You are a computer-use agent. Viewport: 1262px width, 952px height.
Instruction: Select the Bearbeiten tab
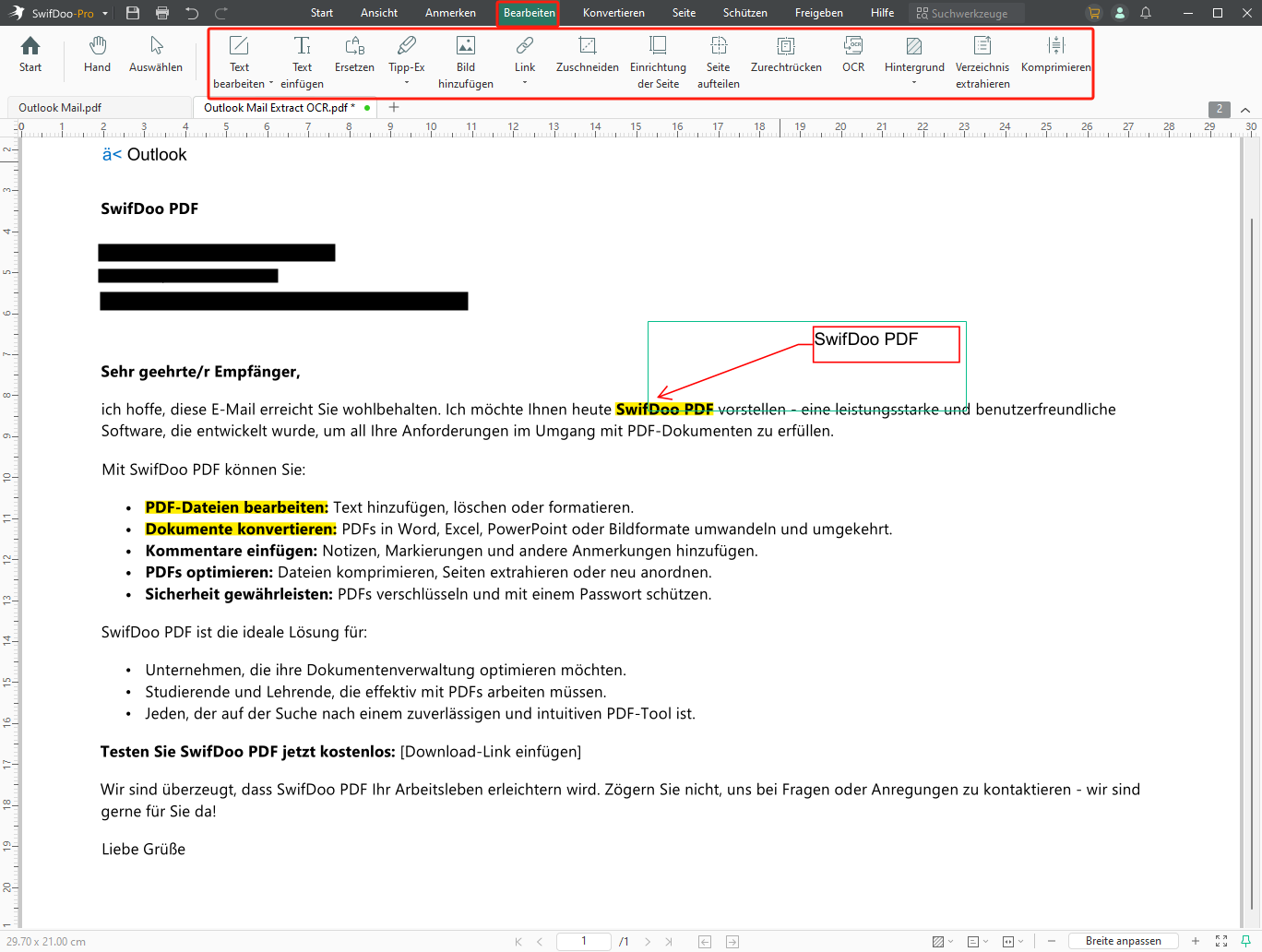(529, 14)
